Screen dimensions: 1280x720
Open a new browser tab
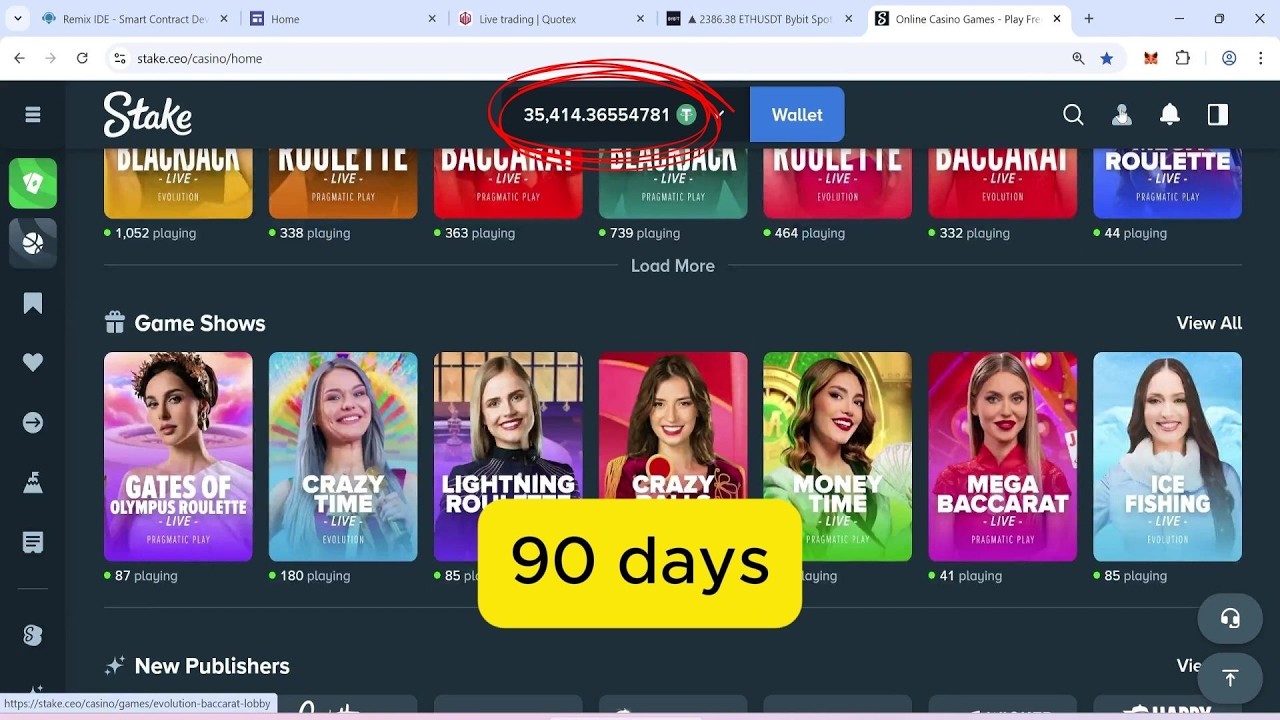(x=1089, y=19)
